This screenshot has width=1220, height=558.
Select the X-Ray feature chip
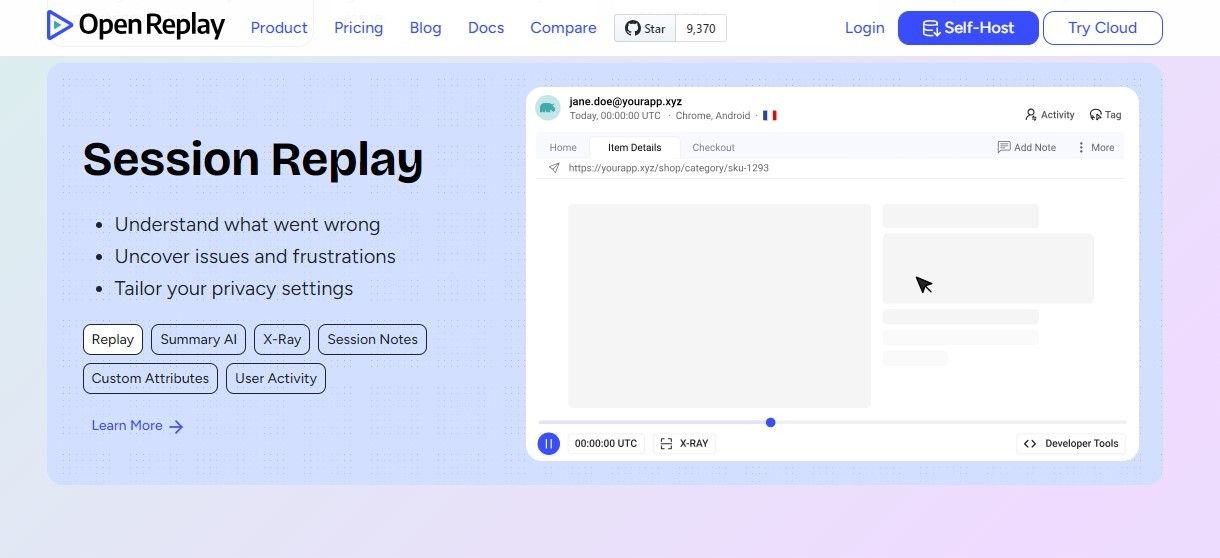(282, 339)
